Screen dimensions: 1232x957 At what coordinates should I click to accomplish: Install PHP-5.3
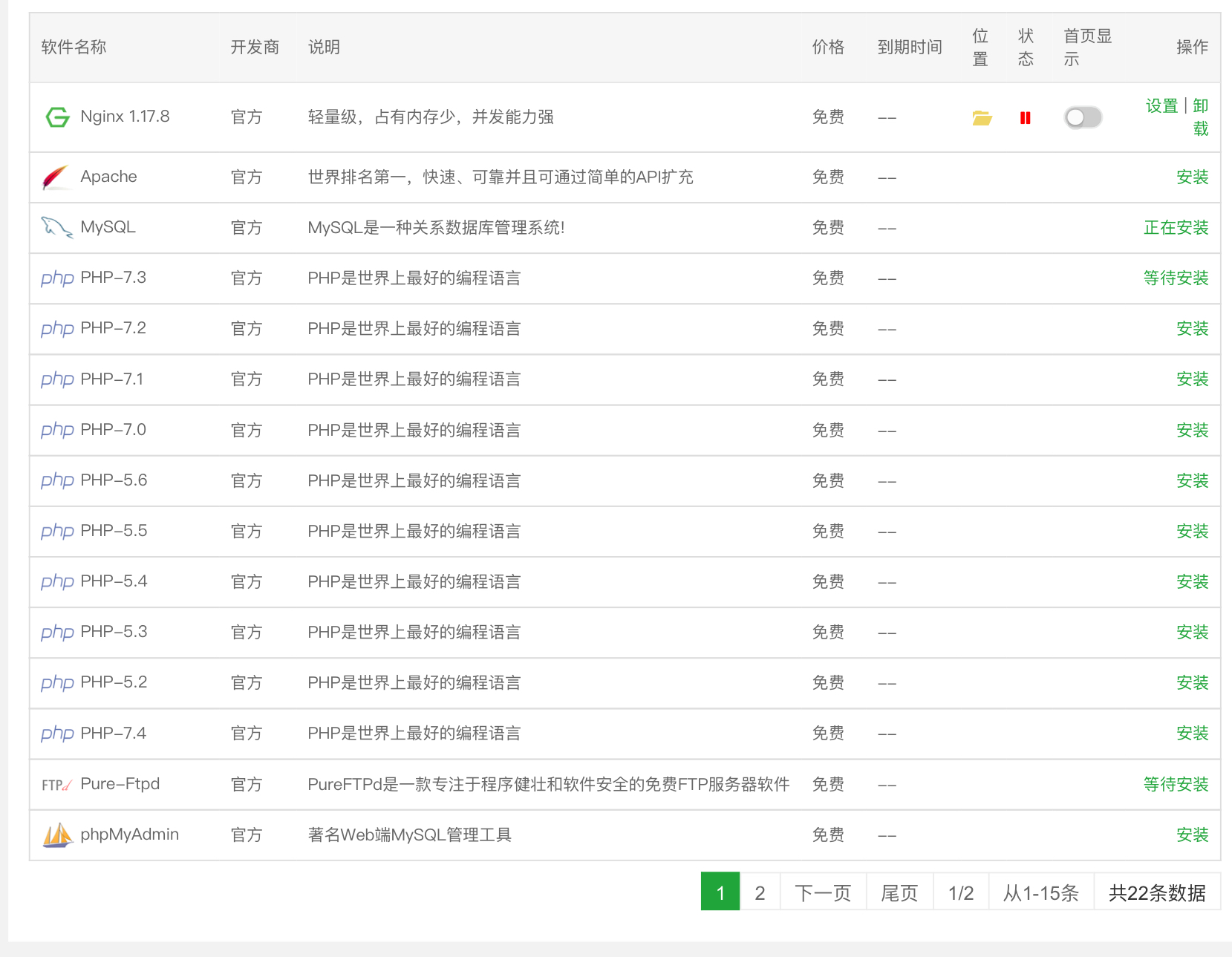point(1193,633)
